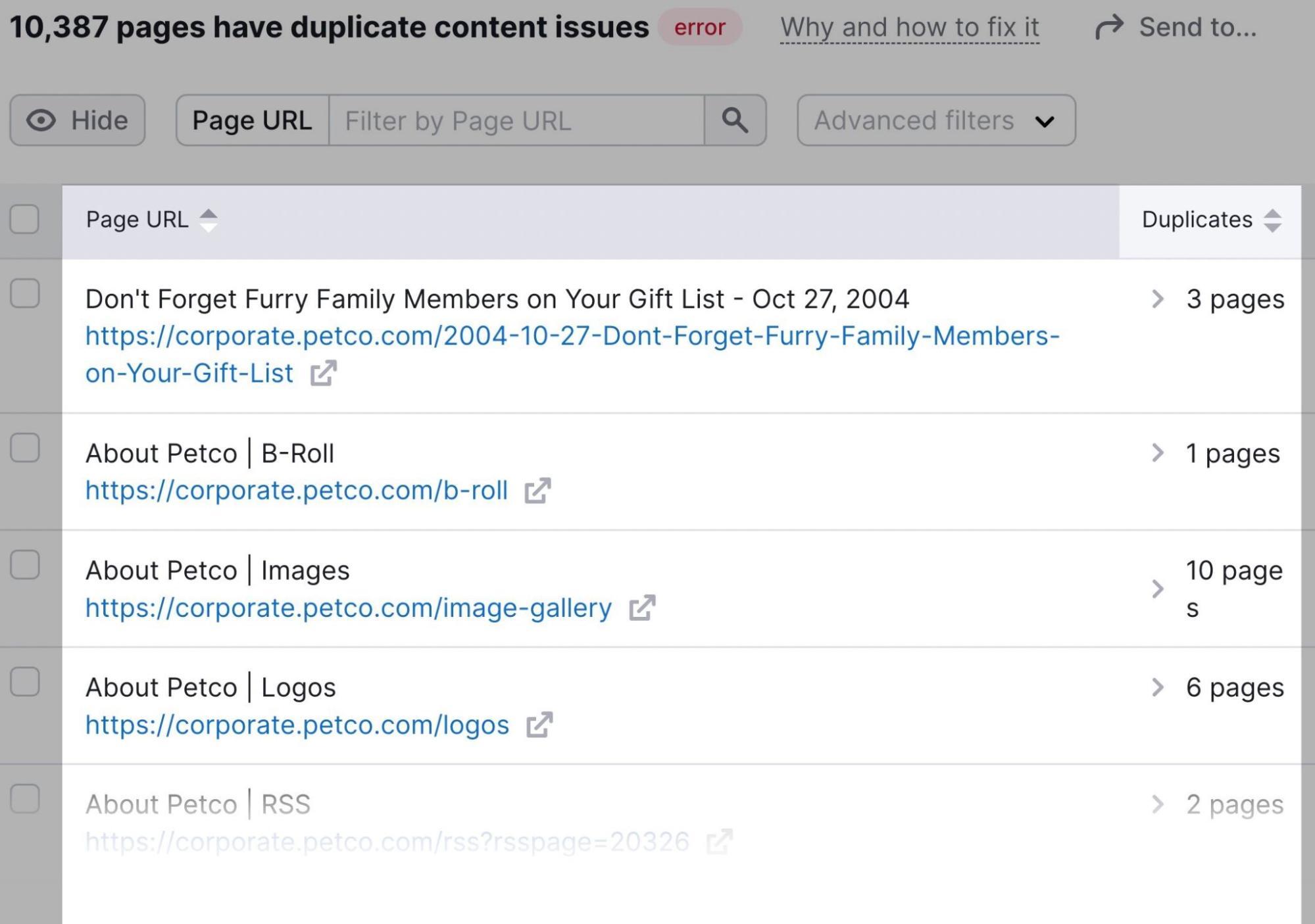Select the Page URL filter type selector
Image resolution: width=1315 pixels, height=924 pixels.
253,120
